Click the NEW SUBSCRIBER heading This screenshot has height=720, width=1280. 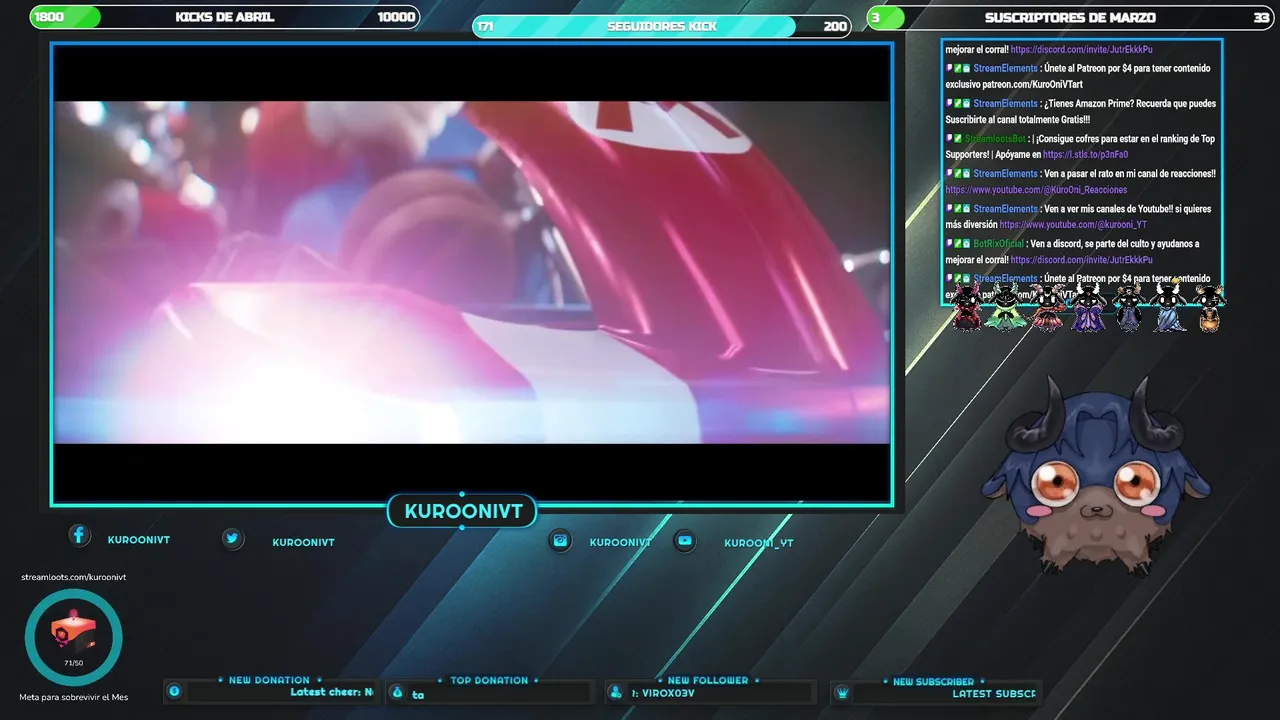[933, 681]
